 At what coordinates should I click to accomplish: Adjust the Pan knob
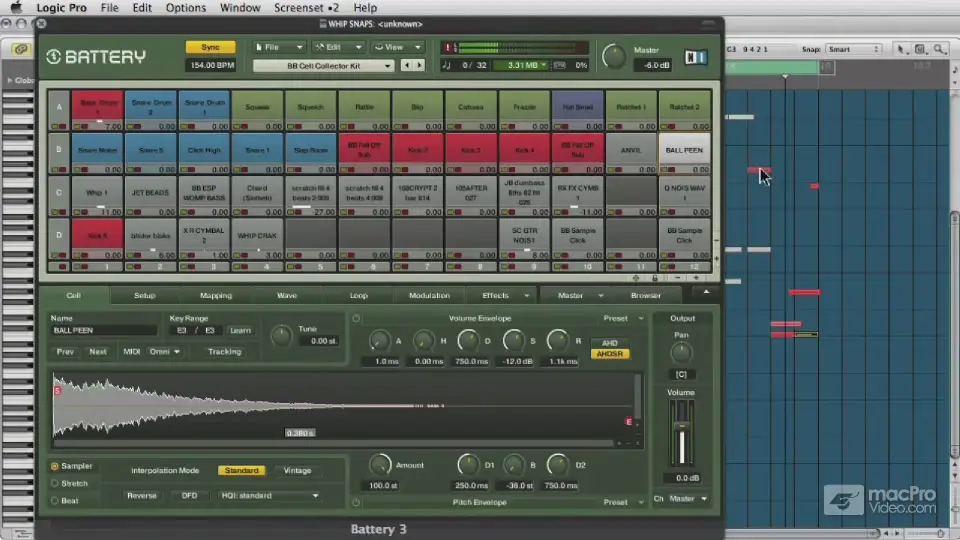681,353
